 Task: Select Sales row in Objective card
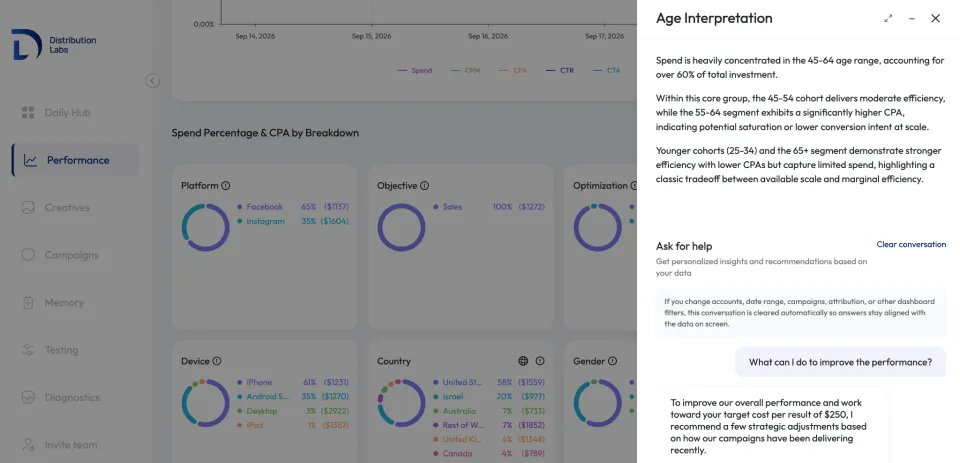489,207
